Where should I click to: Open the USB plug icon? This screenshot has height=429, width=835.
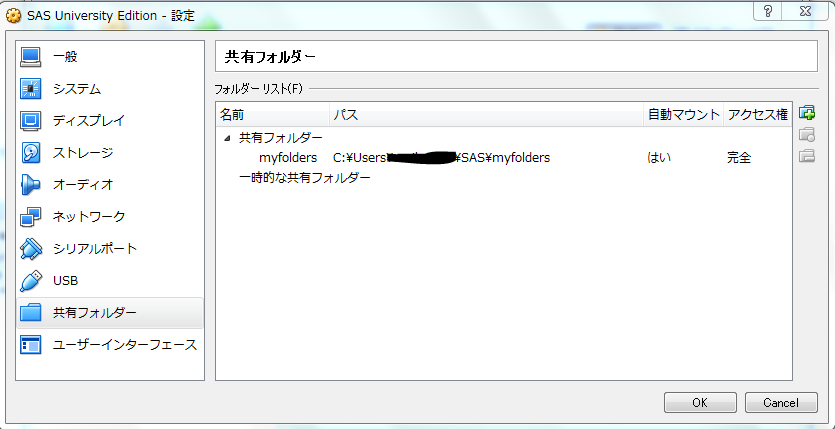pyautogui.click(x=30, y=280)
